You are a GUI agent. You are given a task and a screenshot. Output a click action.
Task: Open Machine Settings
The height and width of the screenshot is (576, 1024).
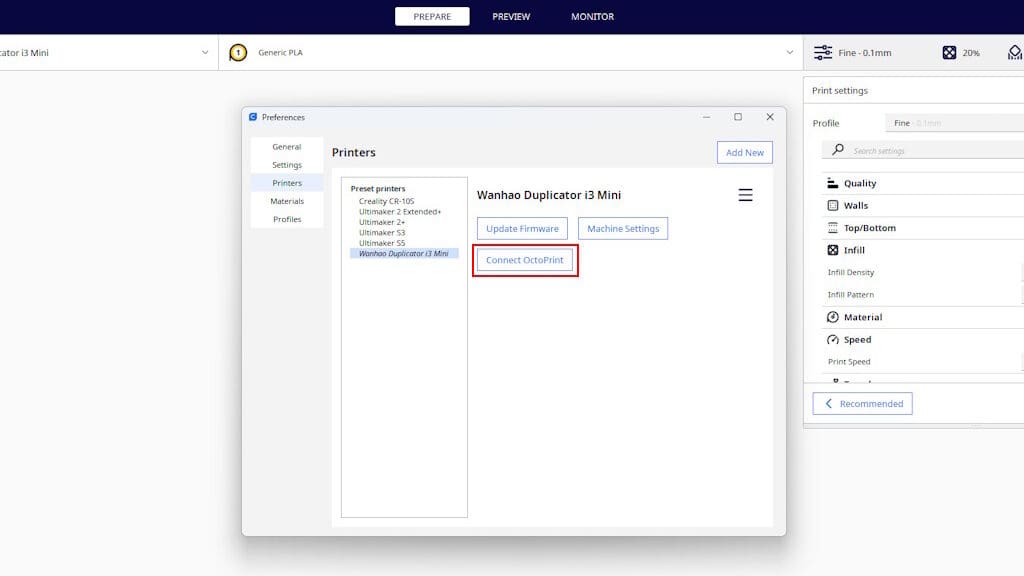(622, 229)
